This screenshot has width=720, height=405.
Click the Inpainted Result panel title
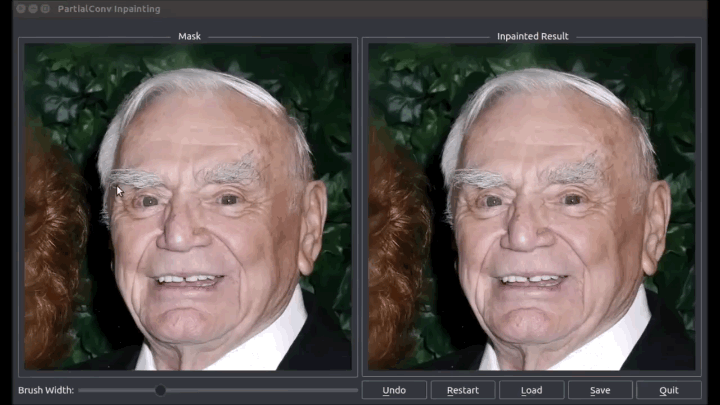532,36
